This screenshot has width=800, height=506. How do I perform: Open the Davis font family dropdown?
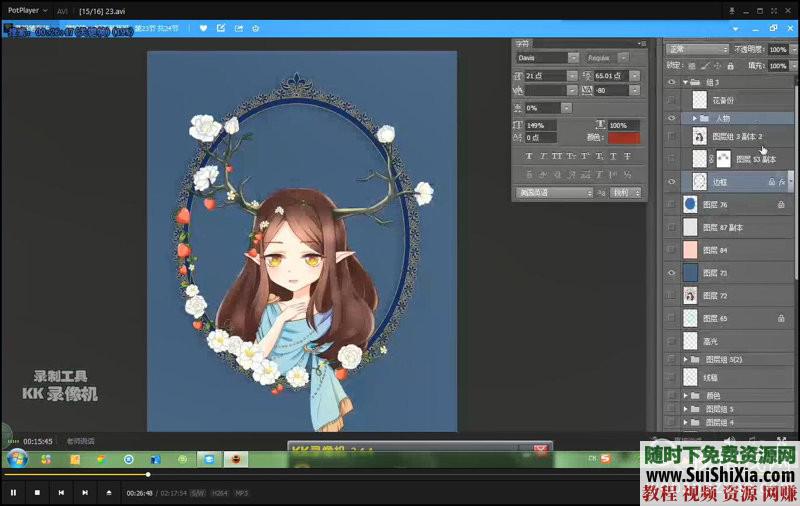pos(574,59)
